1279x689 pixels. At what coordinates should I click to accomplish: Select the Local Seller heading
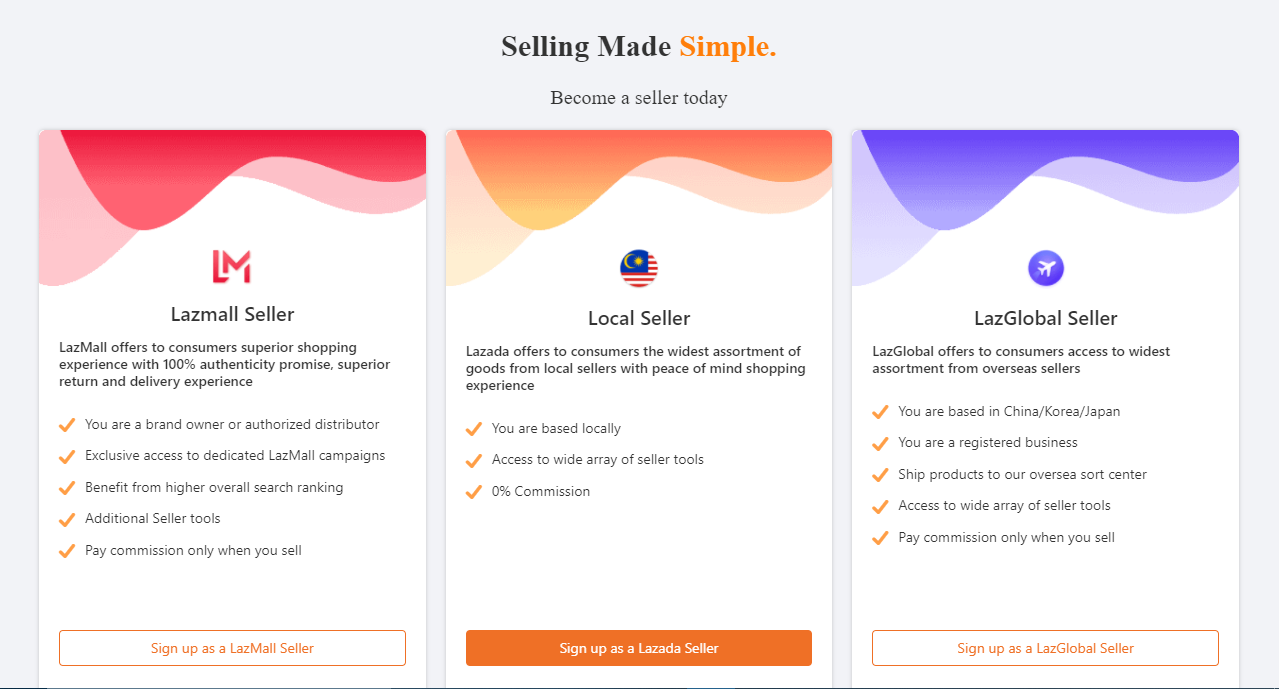[639, 318]
